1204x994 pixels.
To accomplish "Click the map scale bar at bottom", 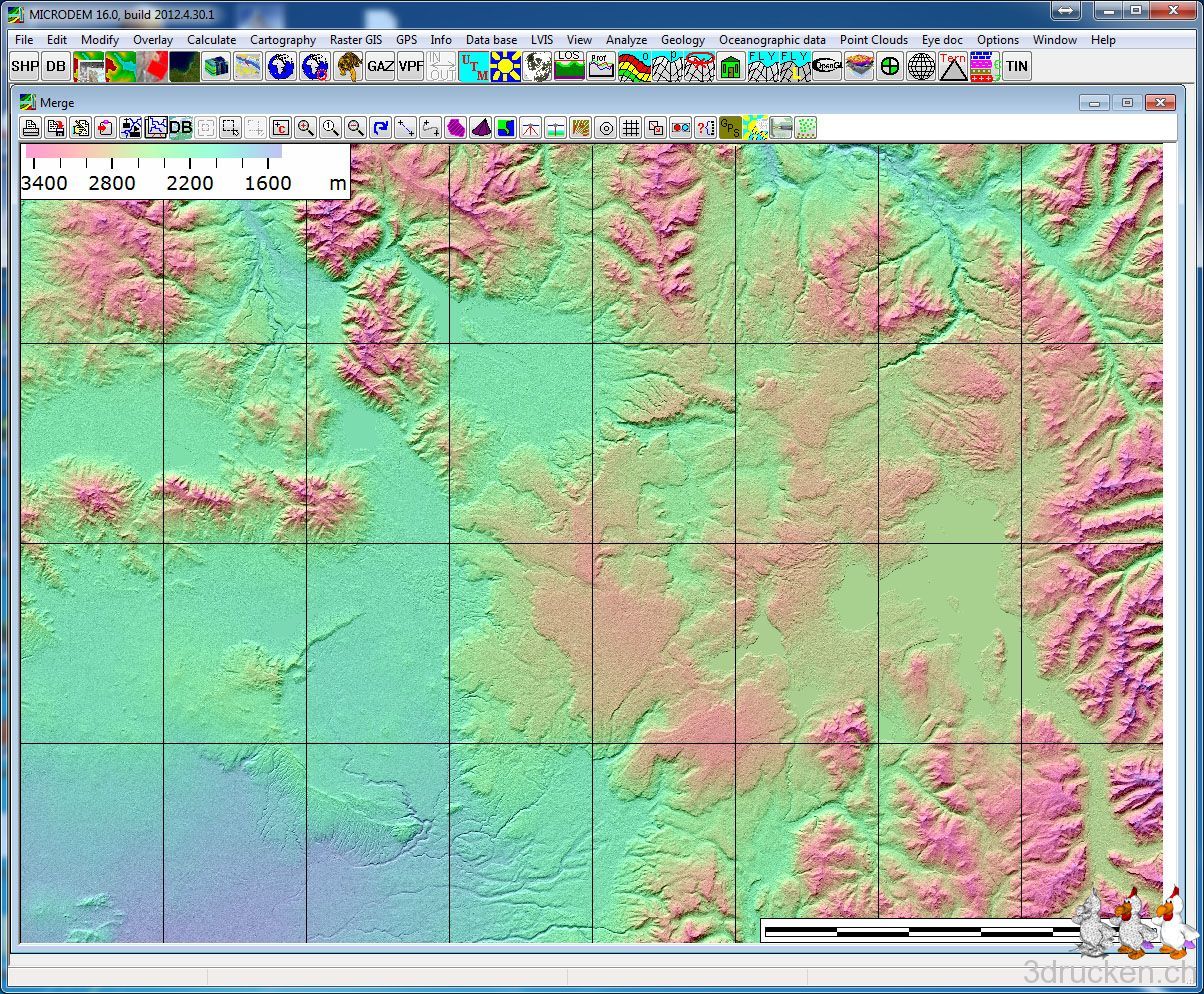I will [920, 931].
